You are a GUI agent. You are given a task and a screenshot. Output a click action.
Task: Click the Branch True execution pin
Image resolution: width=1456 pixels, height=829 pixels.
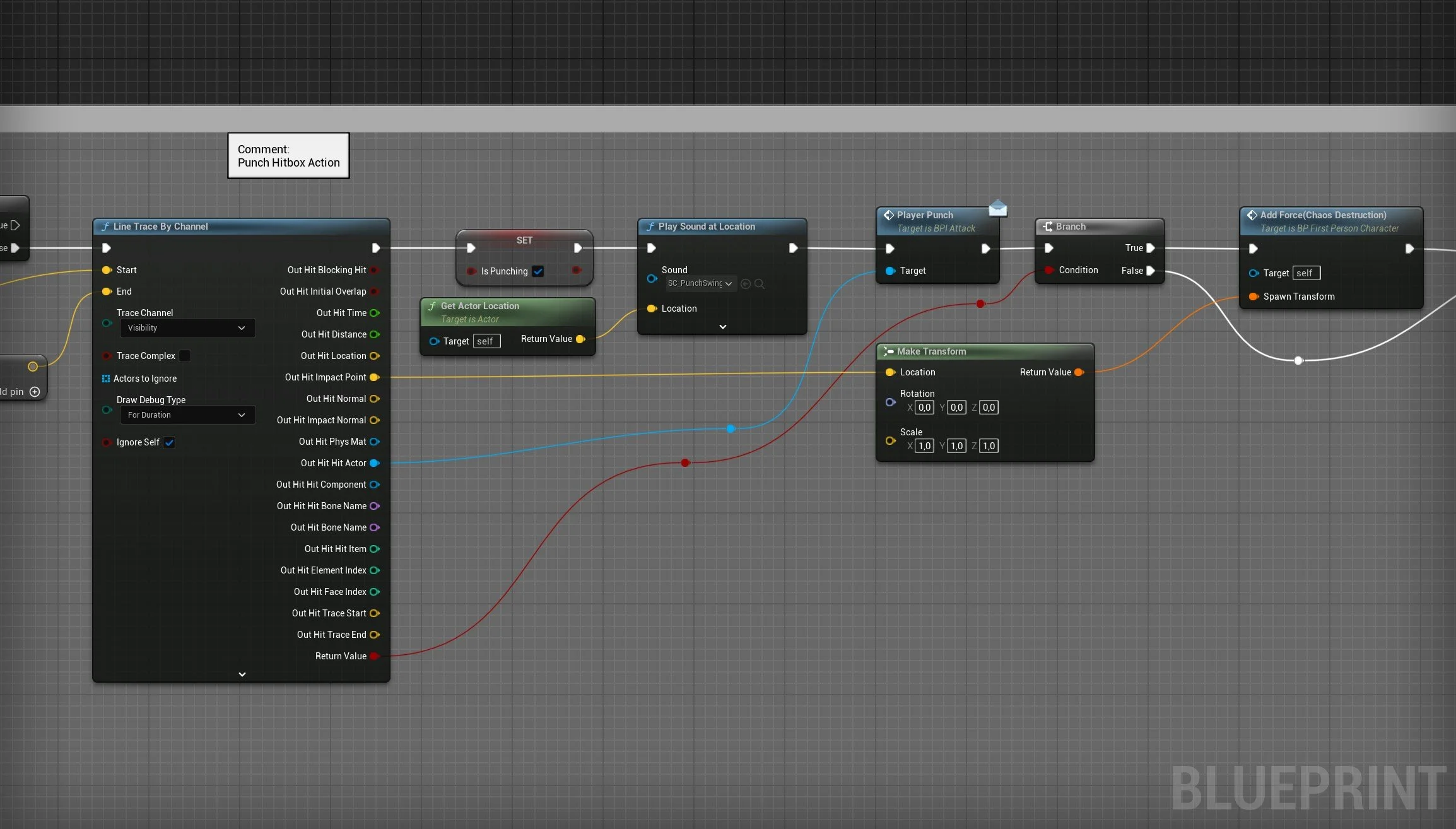pos(1151,248)
